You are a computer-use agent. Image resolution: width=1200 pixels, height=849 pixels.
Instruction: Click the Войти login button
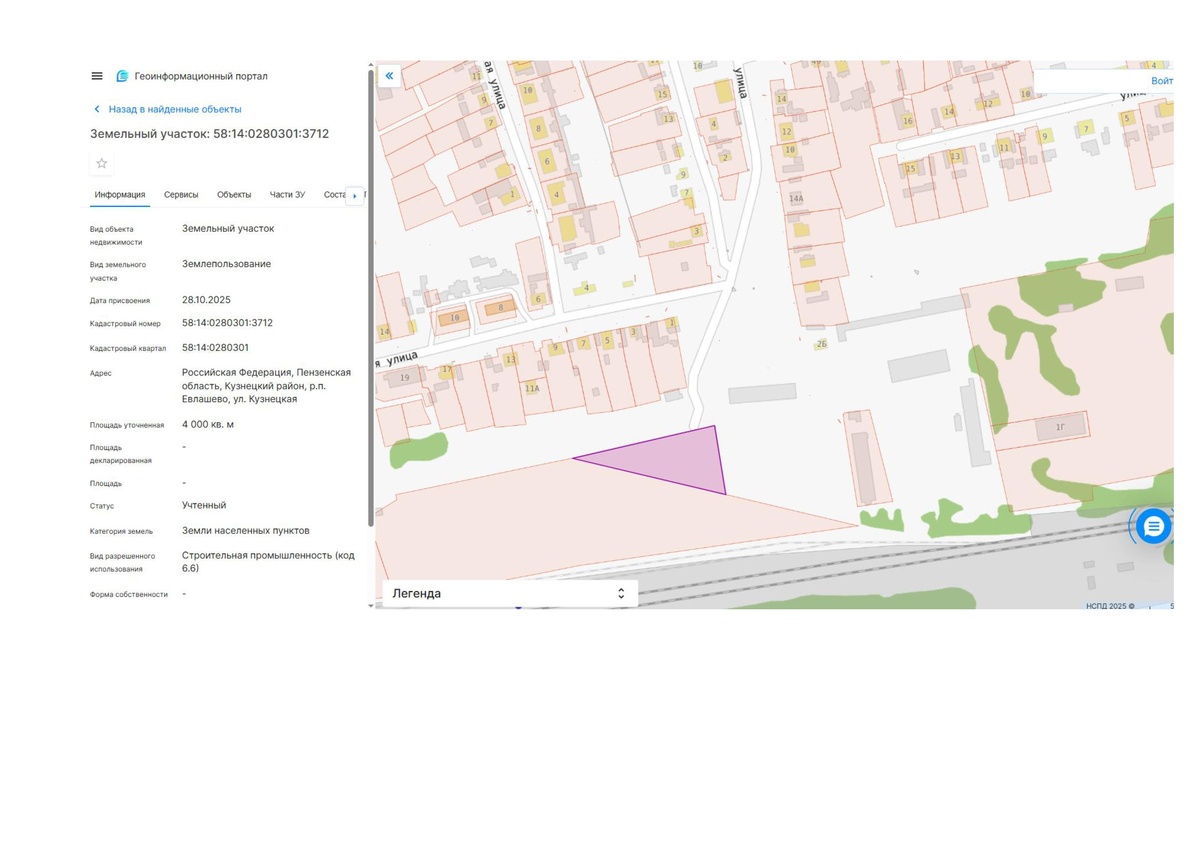(1161, 81)
